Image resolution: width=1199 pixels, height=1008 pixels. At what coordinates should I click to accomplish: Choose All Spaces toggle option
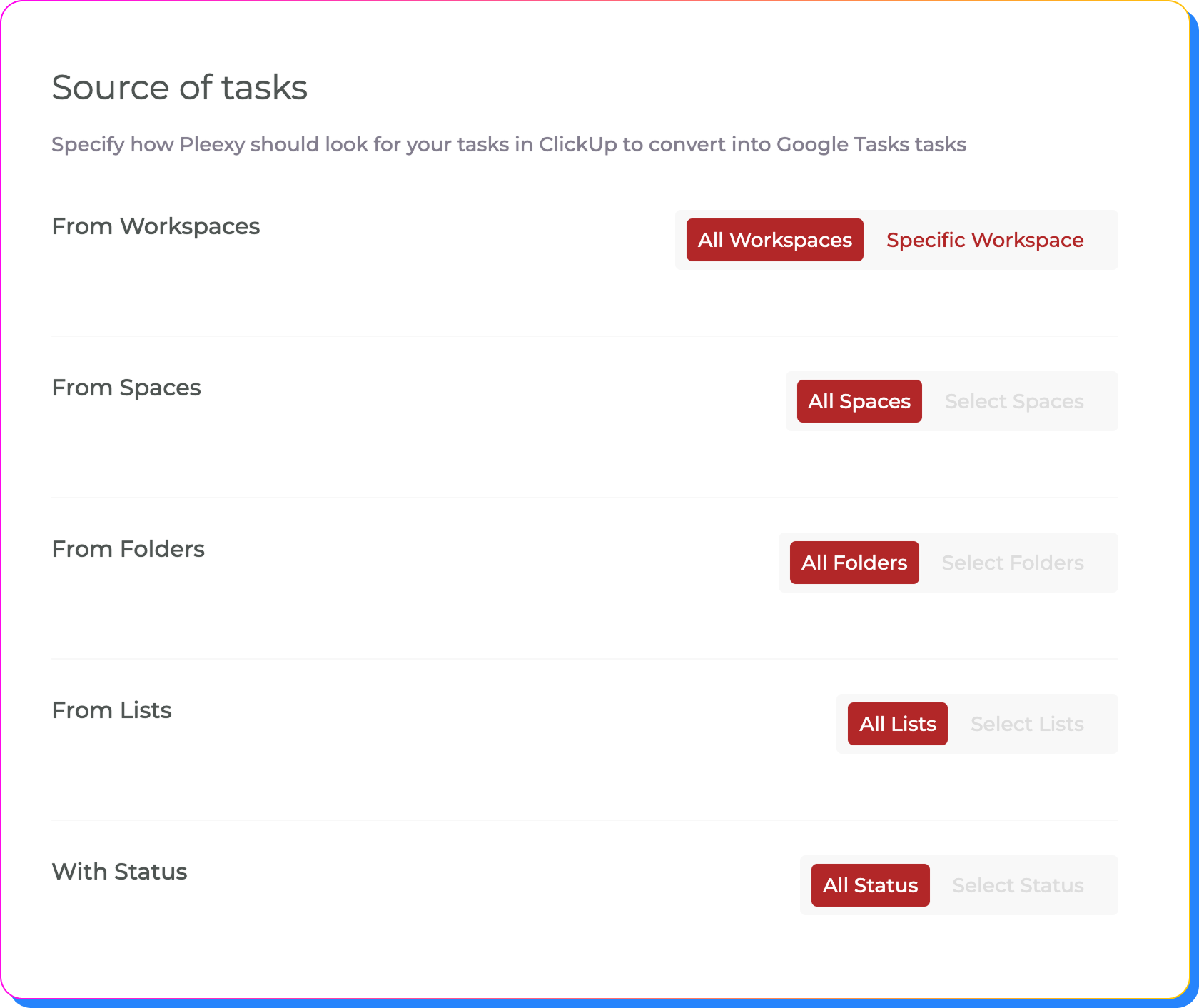[x=859, y=401]
